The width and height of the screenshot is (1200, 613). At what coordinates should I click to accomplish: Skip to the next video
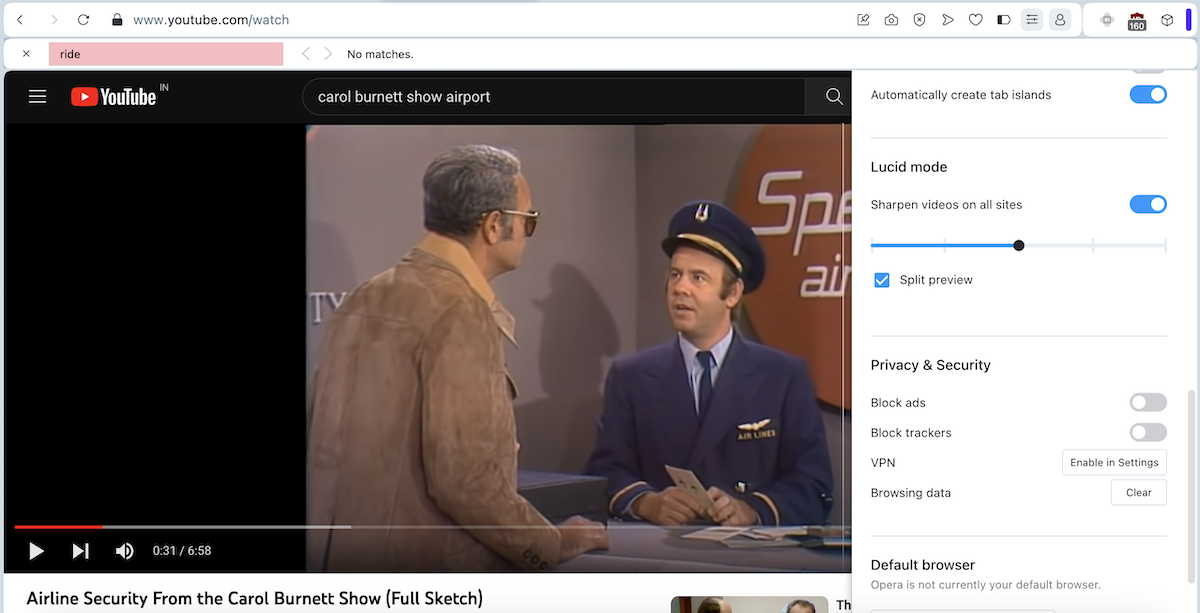point(81,551)
